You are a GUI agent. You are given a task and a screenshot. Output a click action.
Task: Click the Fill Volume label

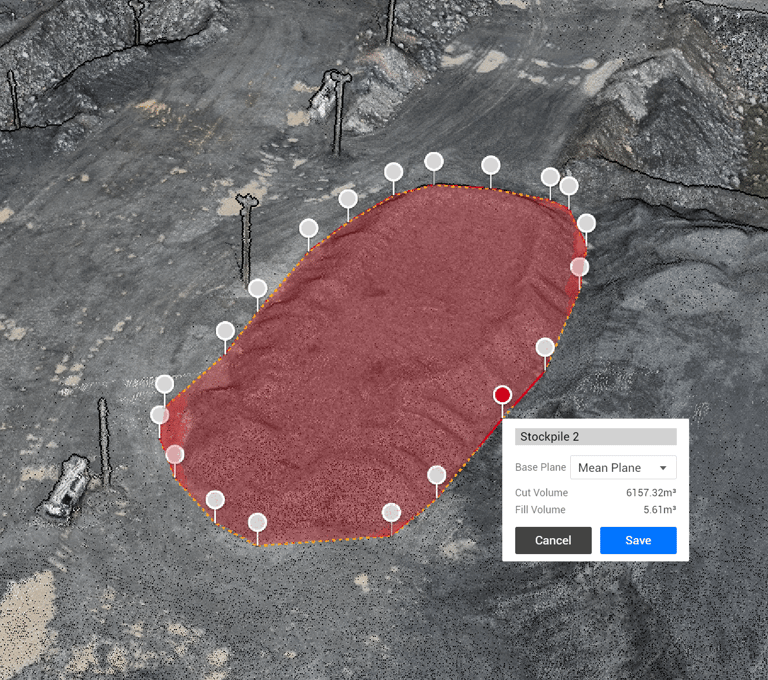click(540, 510)
